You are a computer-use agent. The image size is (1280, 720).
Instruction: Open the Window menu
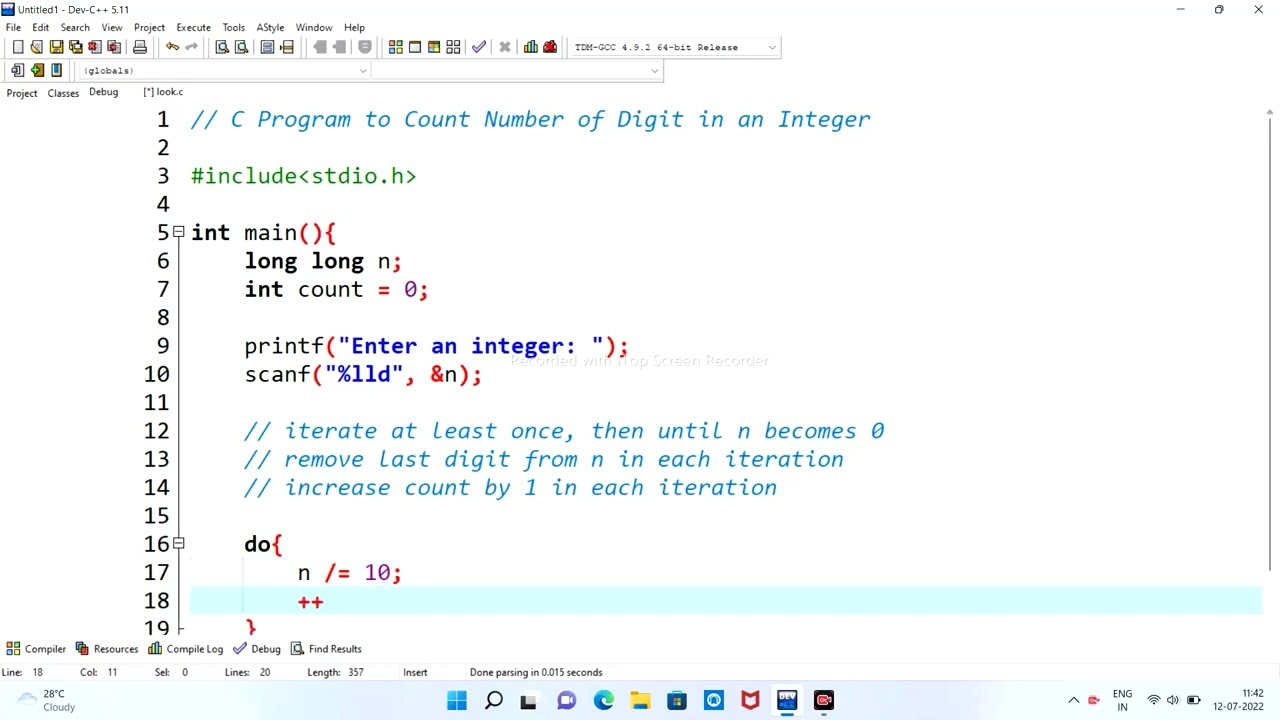tap(313, 27)
